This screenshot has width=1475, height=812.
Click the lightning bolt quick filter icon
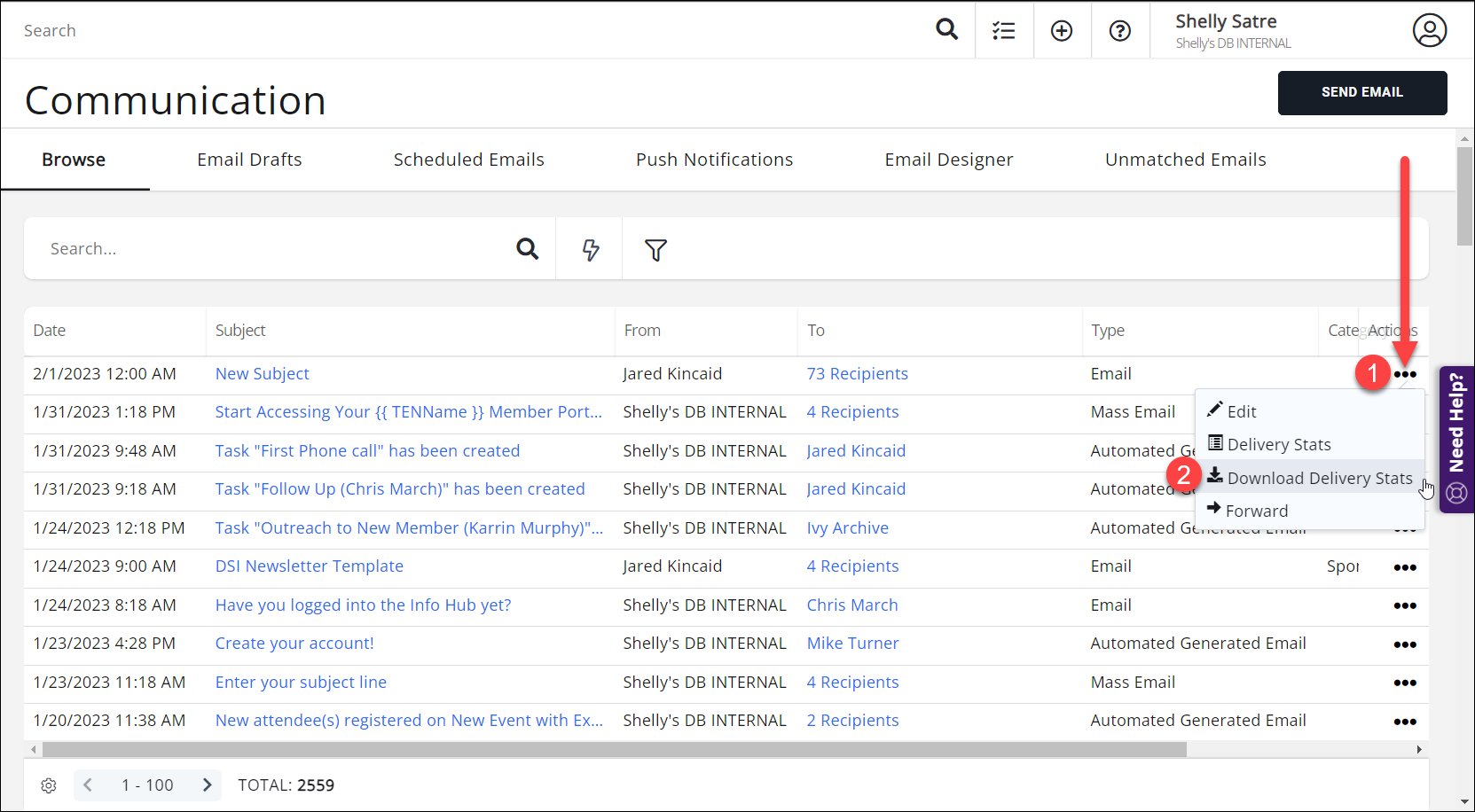590,250
